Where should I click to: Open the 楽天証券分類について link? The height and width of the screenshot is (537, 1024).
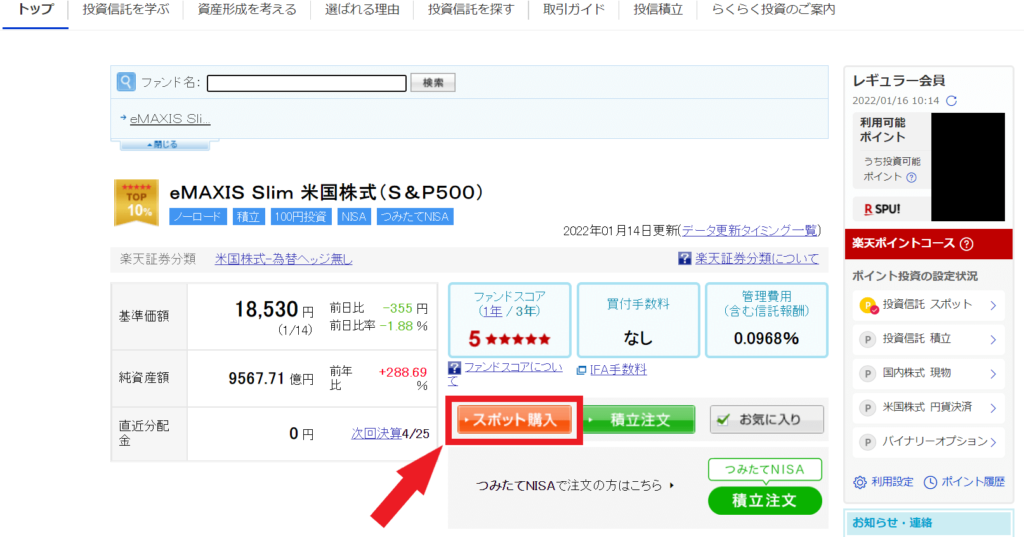[x=757, y=259]
